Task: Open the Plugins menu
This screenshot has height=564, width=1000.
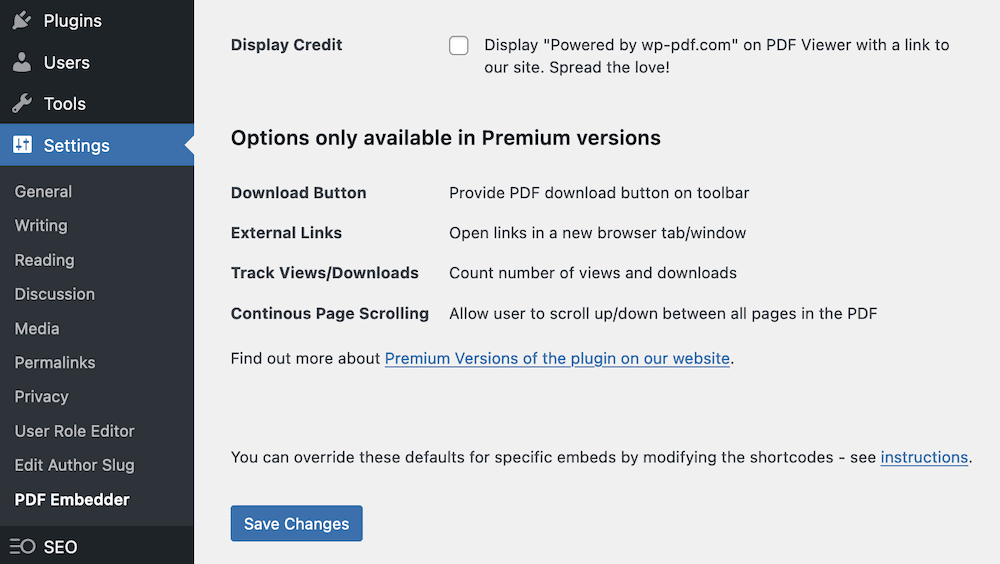Action: click(x=72, y=21)
